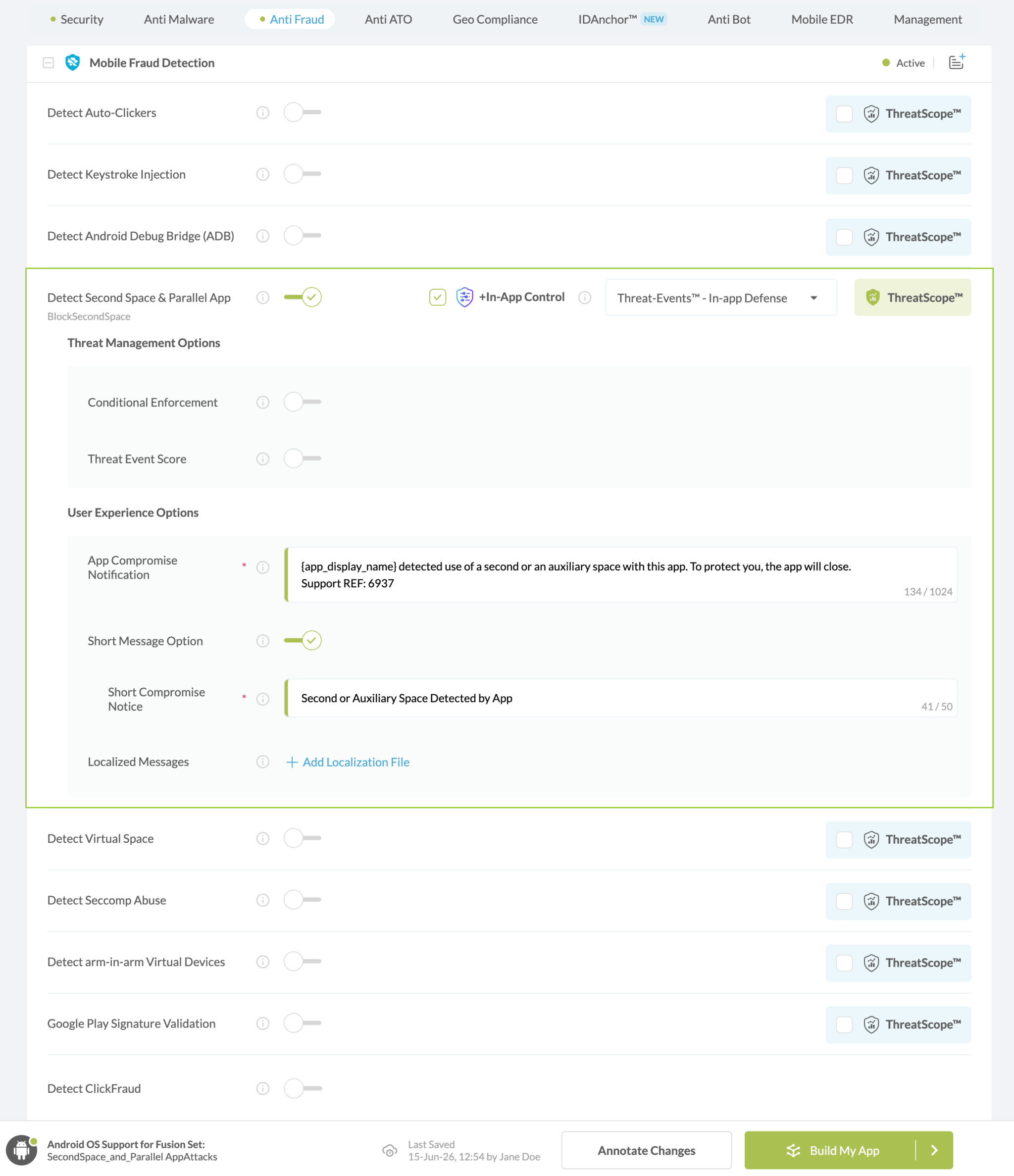
Task: Check ThreatScope checkbox for Detect Auto-Clickers
Action: tap(844, 114)
